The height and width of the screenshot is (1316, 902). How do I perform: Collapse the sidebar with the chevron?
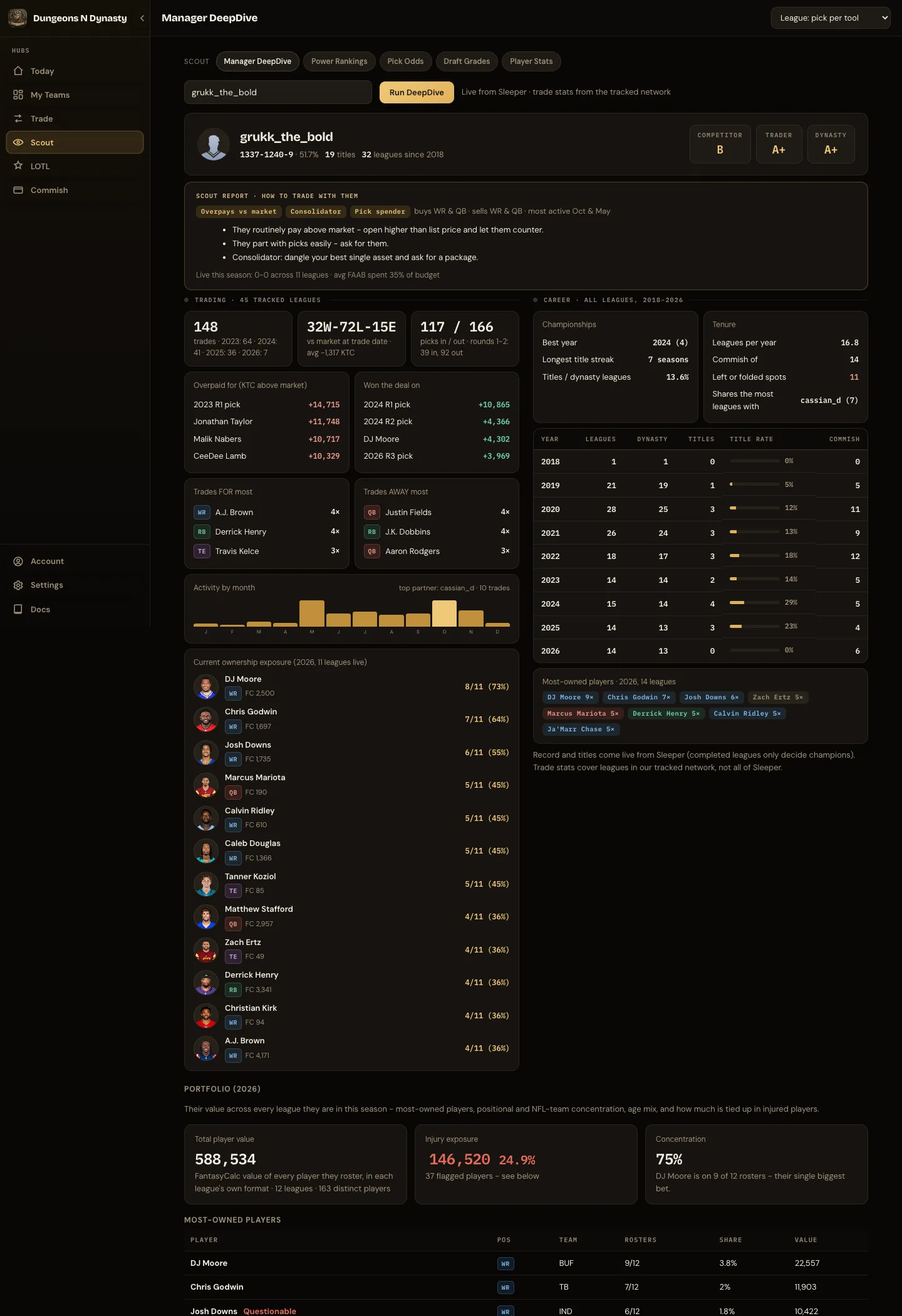click(142, 18)
